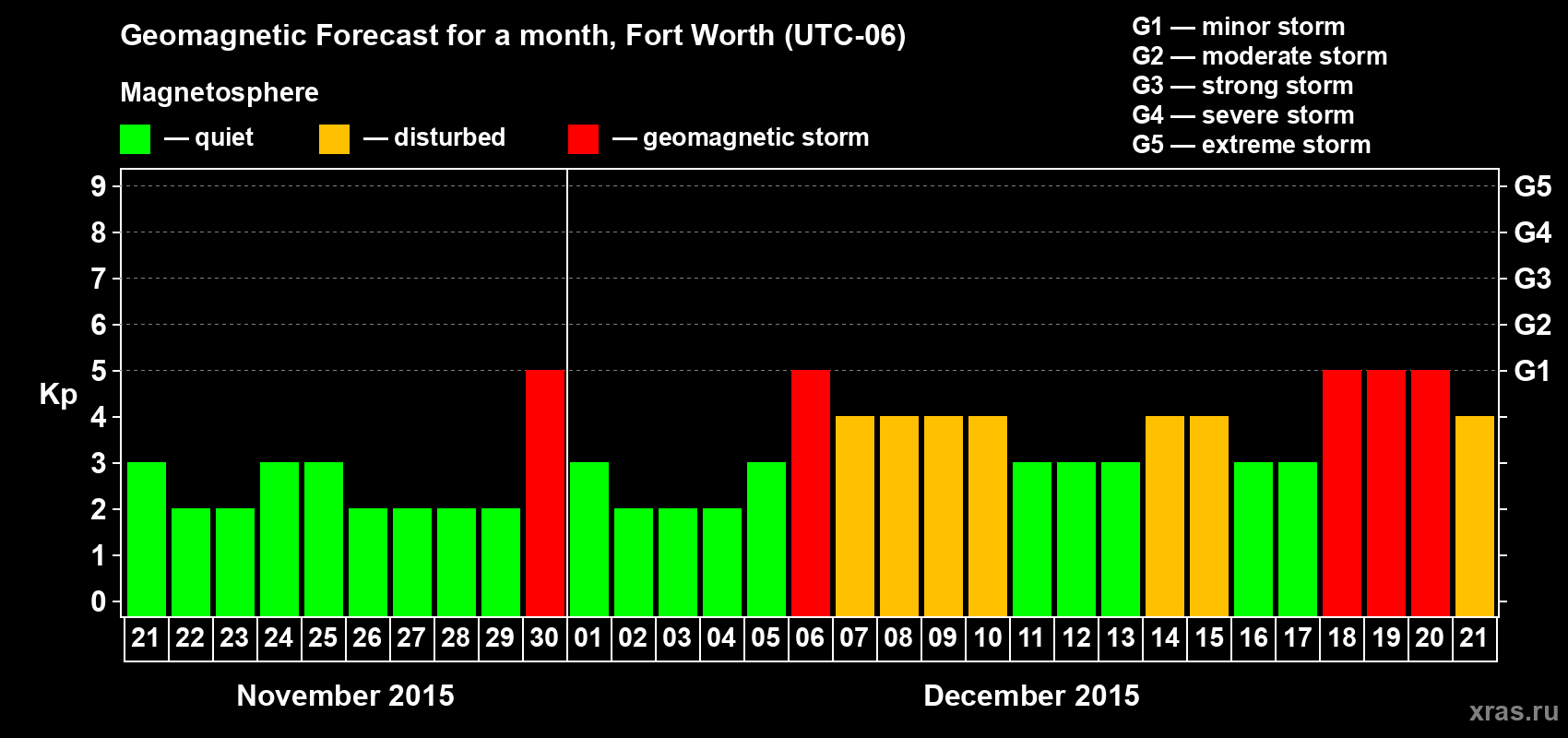Click the orange disturbed legend swatch

[334, 139]
